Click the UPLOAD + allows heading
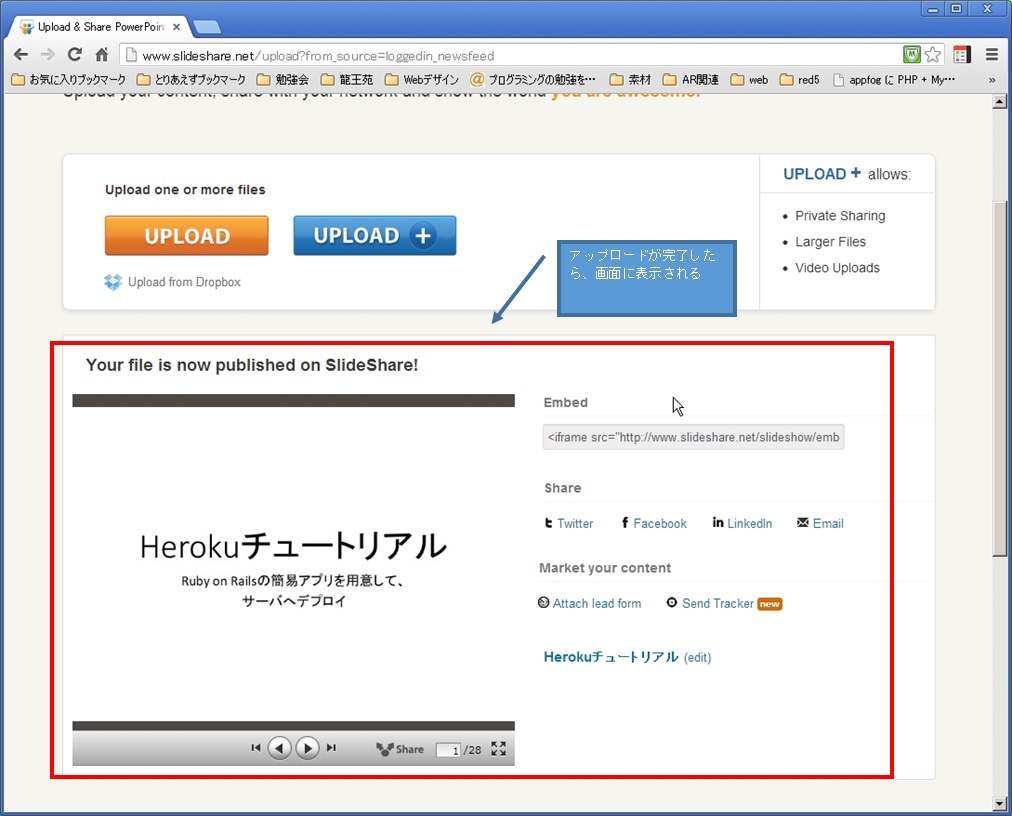 (x=847, y=174)
